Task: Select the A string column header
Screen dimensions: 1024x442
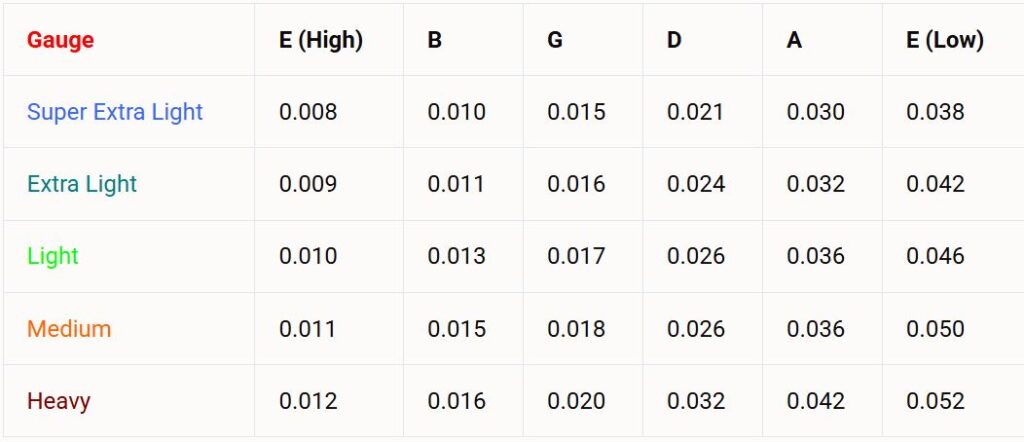Action: (x=794, y=40)
